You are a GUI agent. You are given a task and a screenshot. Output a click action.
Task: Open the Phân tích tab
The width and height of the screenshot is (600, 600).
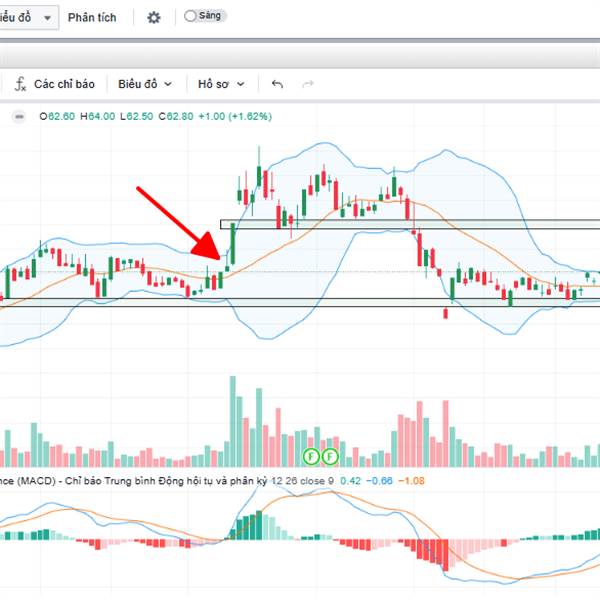92,18
